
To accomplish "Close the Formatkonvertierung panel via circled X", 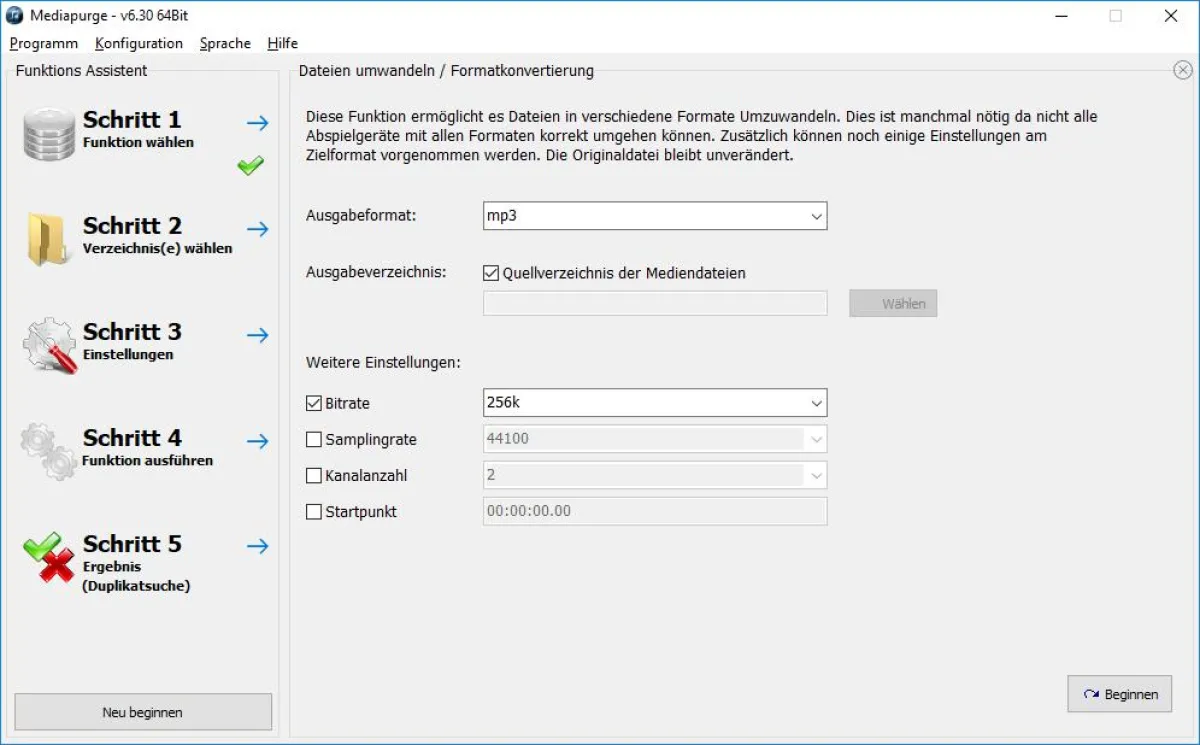I will (x=1181, y=70).
